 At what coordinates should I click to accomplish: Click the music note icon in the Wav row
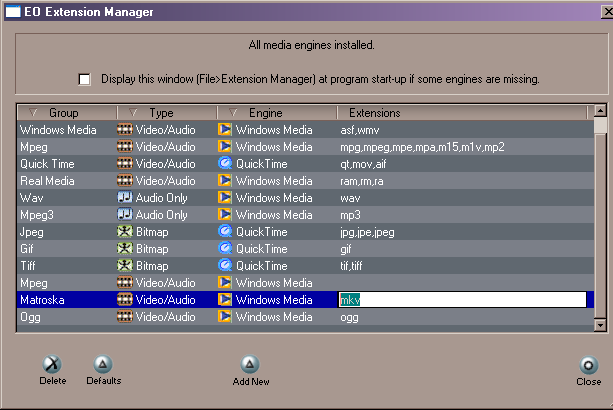[x=125, y=197]
